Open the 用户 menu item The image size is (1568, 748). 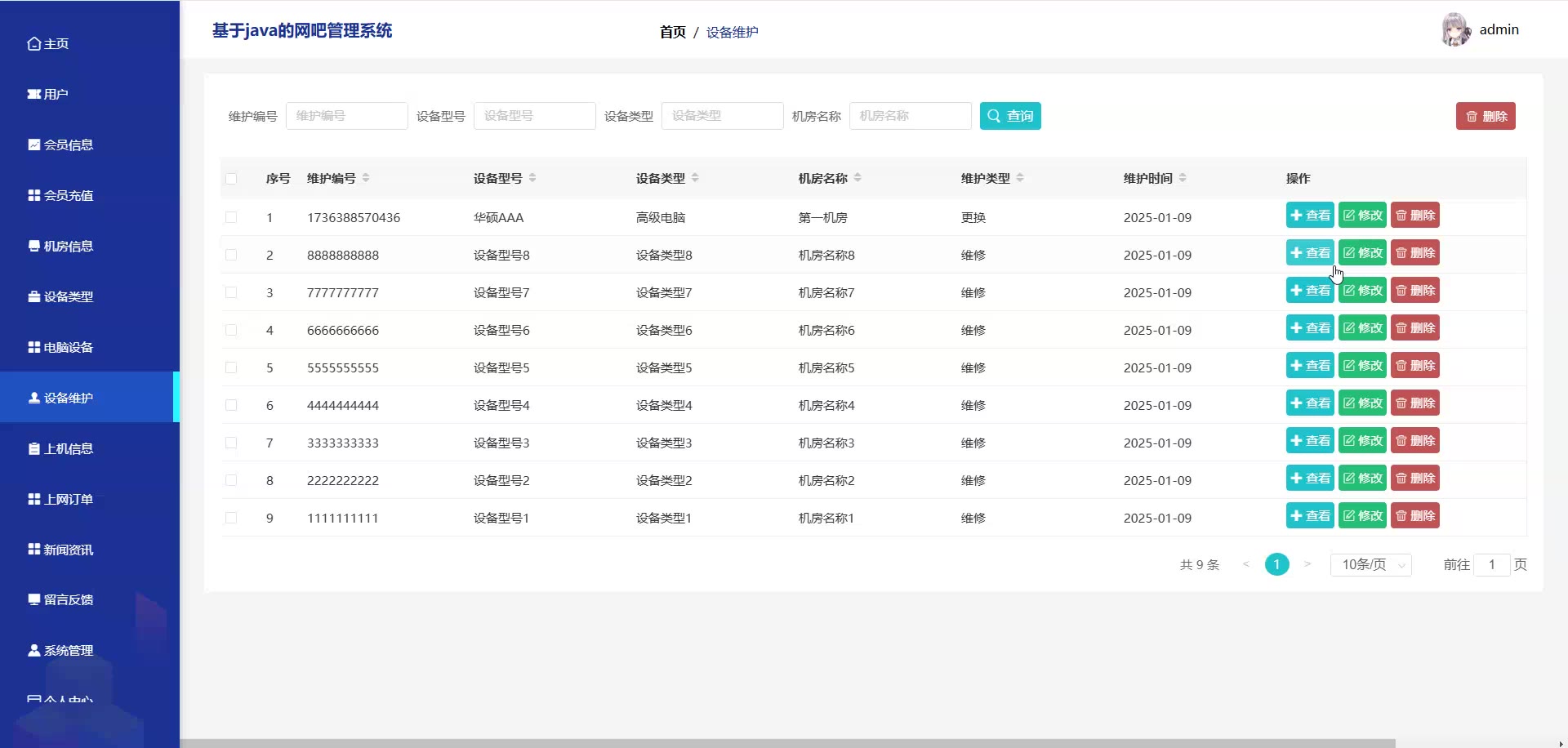coord(90,95)
